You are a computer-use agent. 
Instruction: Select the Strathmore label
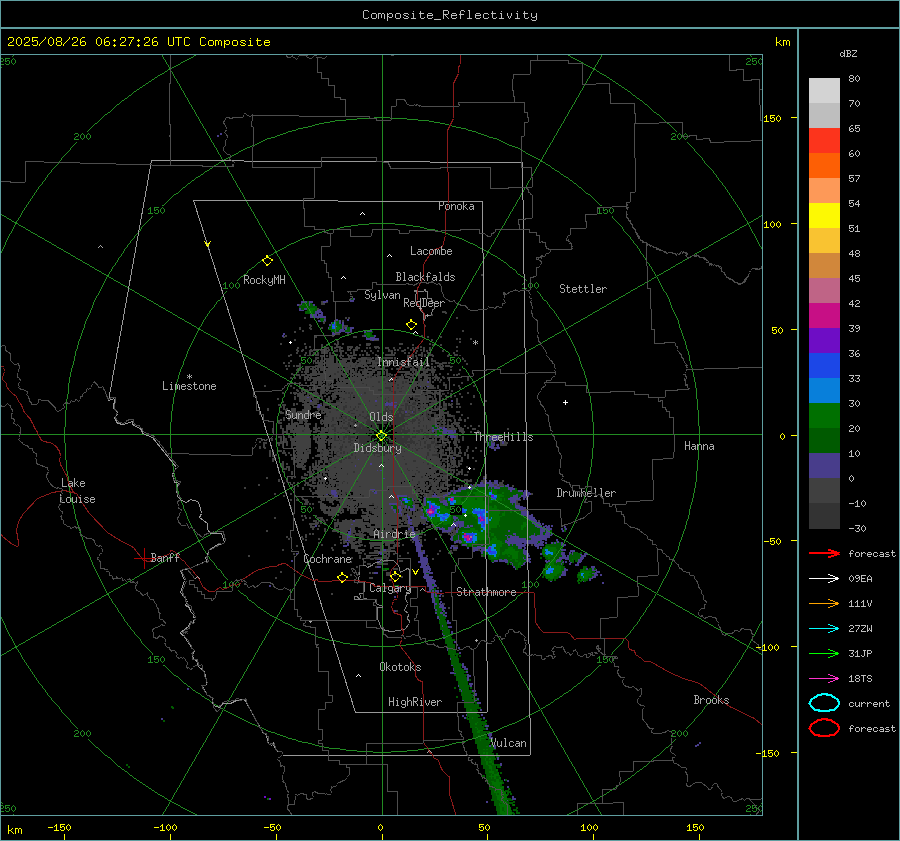(x=486, y=592)
